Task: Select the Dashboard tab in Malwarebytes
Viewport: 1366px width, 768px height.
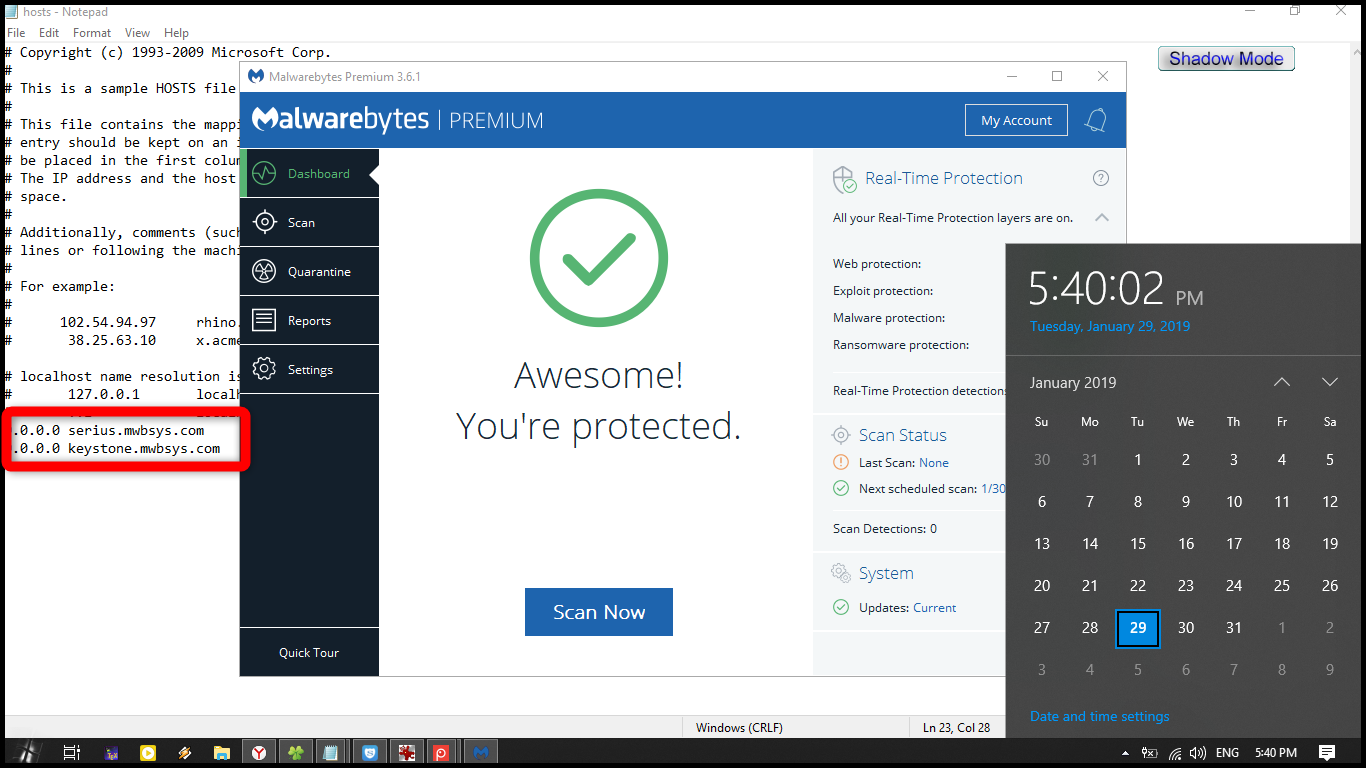Action: point(309,173)
